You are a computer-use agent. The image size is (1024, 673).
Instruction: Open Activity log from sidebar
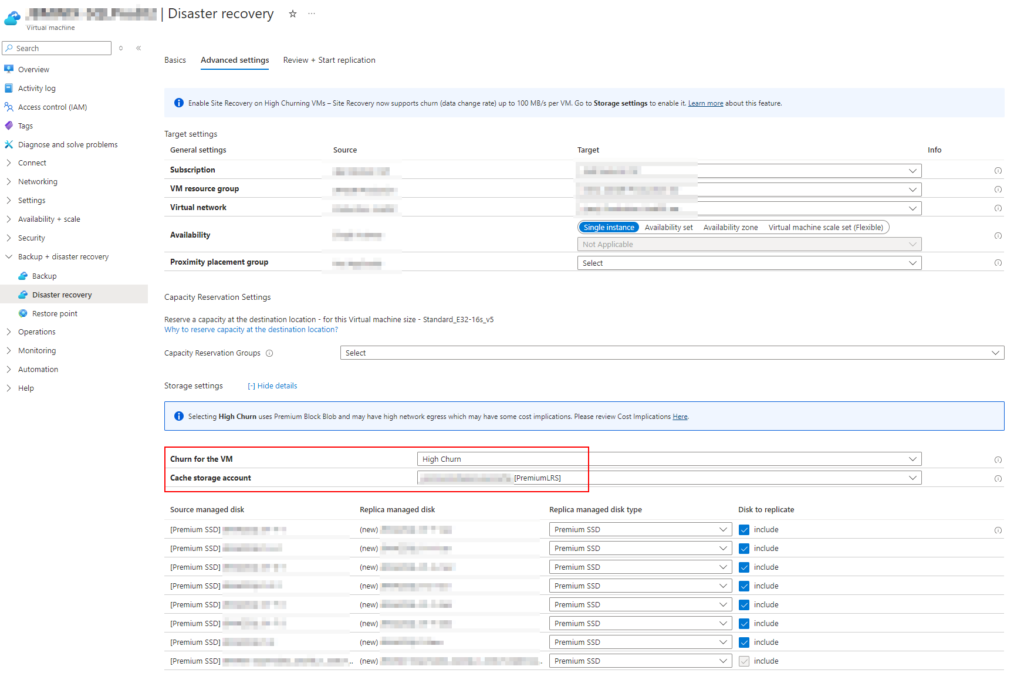pos(36,88)
